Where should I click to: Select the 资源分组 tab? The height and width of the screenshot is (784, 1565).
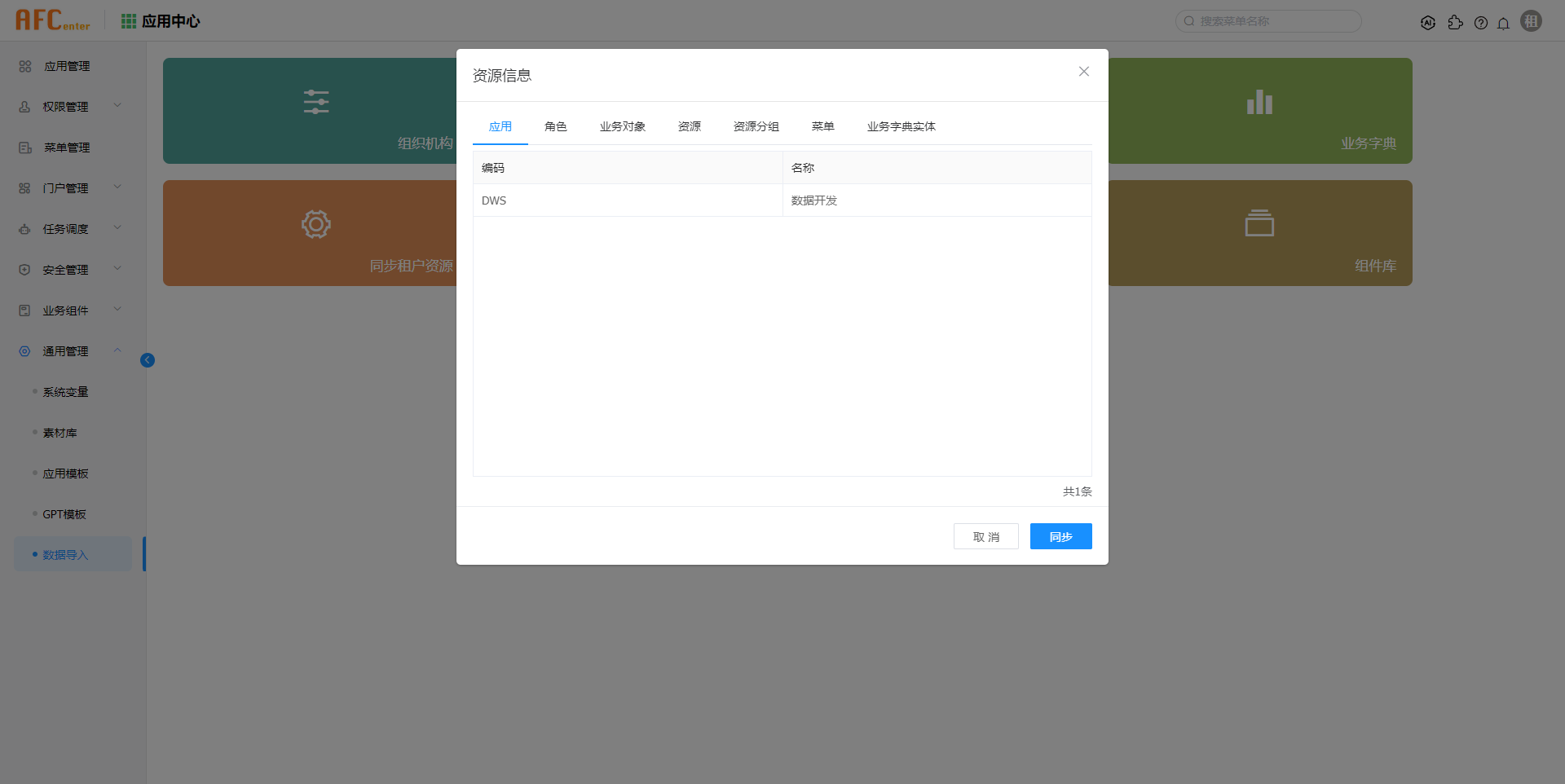(756, 126)
